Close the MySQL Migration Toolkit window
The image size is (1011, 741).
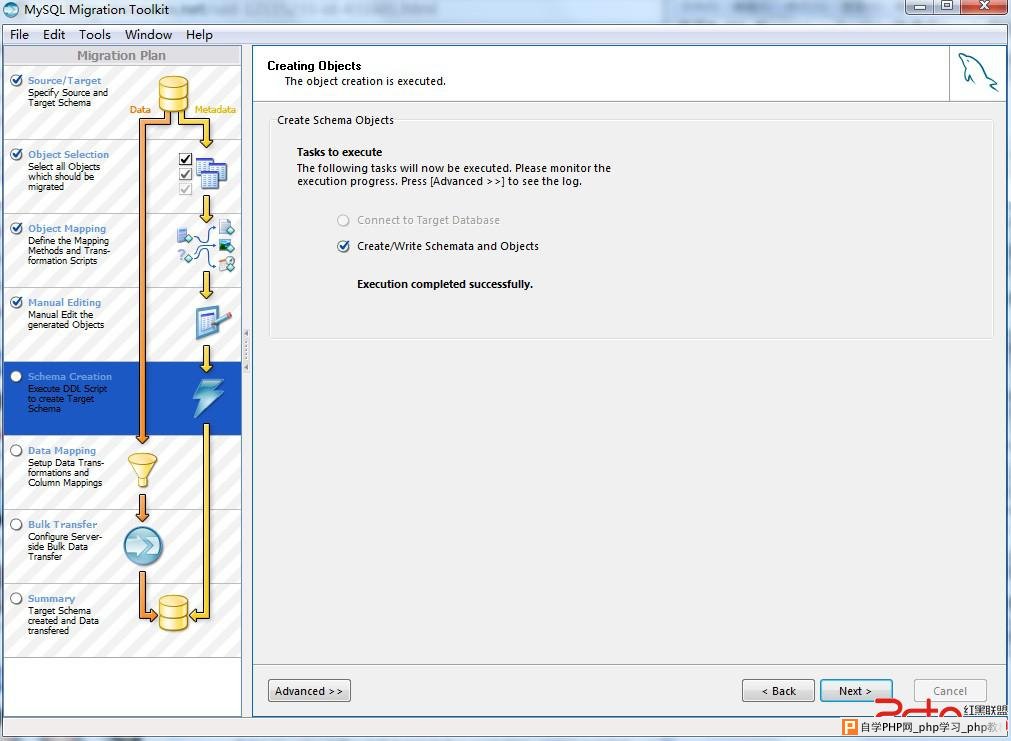pos(985,6)
